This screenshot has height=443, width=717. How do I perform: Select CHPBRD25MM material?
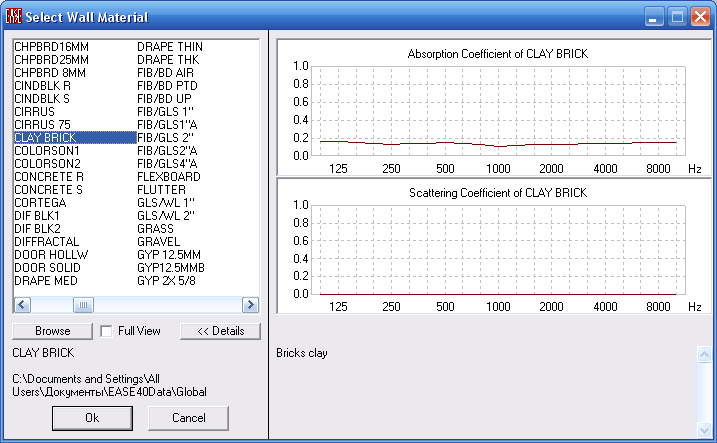(51, 60)
